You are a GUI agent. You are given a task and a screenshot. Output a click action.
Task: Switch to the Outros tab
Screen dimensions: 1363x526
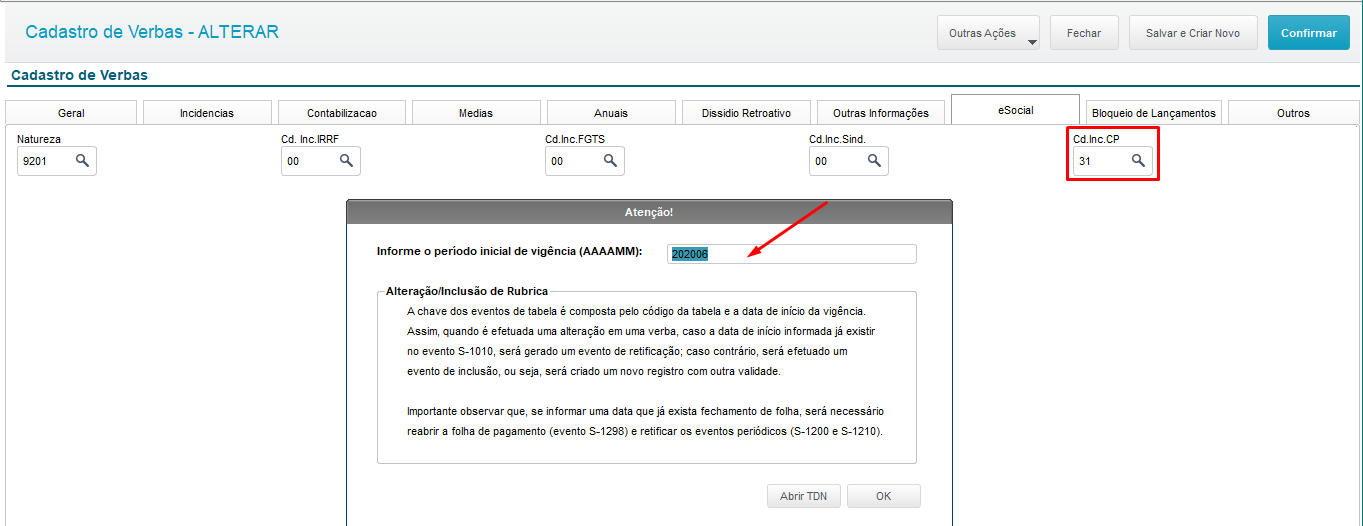pyautogui.click(x=1293, y=113)
